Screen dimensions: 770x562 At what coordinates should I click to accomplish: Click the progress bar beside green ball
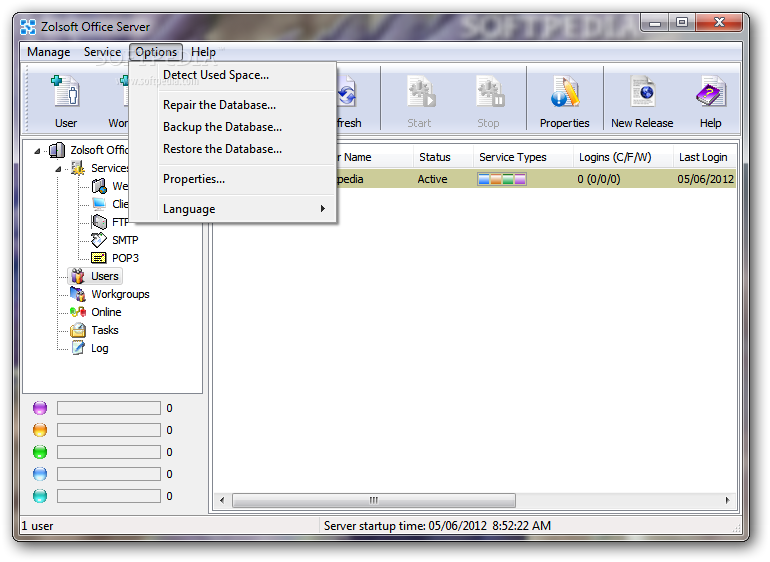109,452
